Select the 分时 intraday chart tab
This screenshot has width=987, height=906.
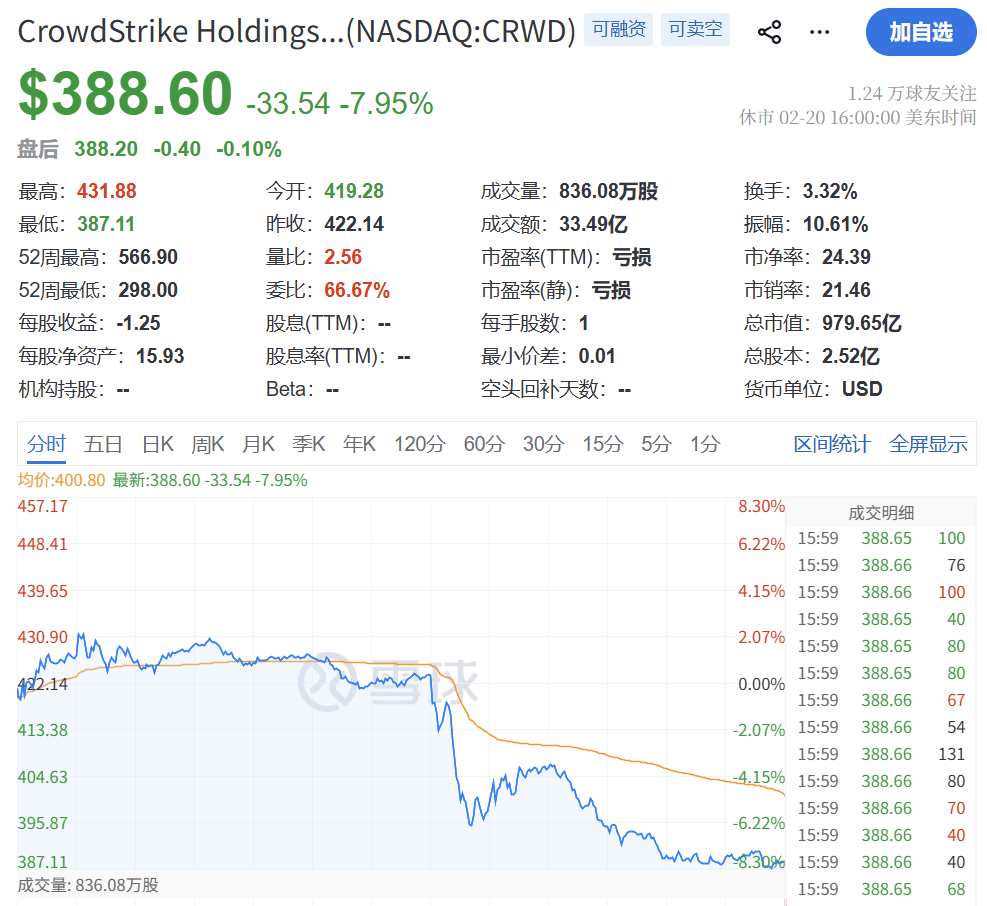tap(47, 444)
